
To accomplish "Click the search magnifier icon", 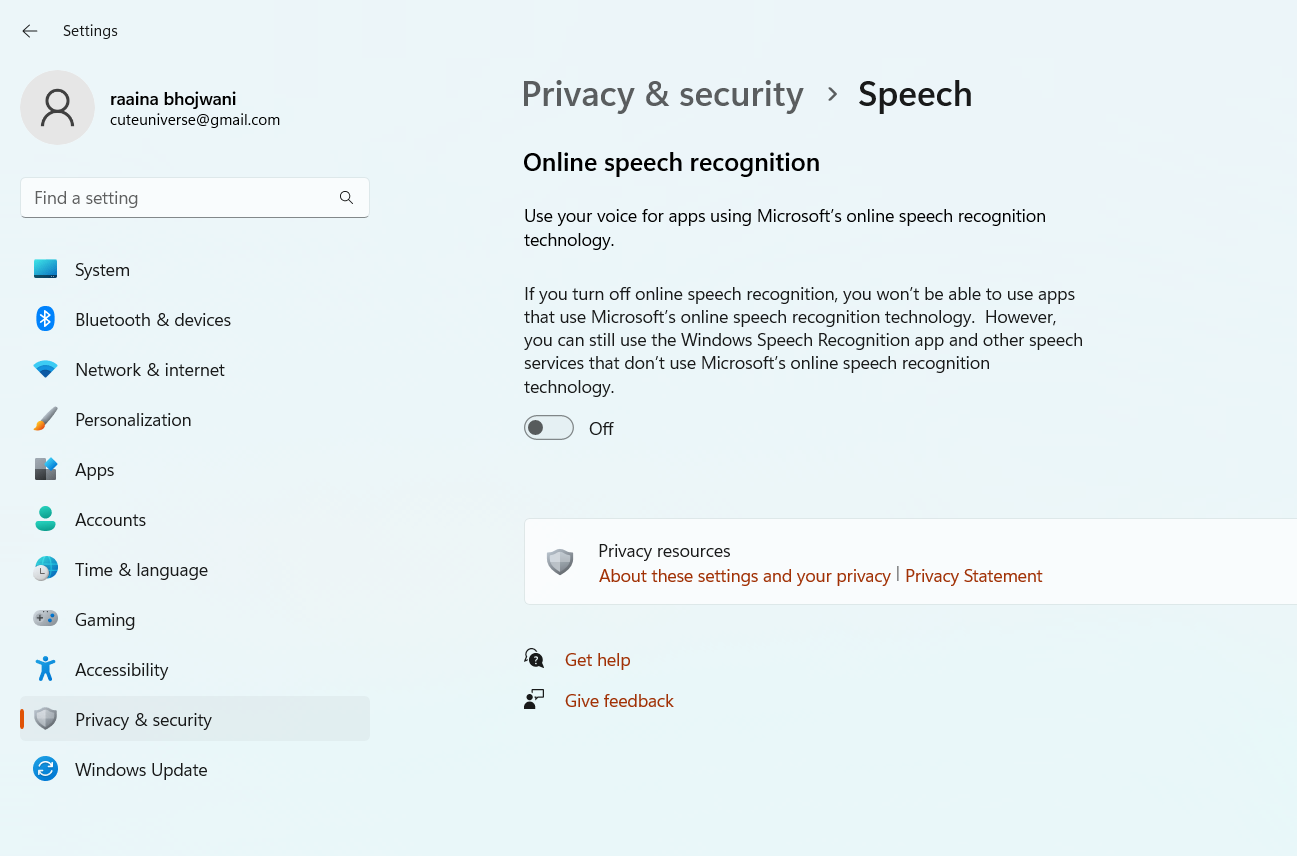I will click(346, 198).
